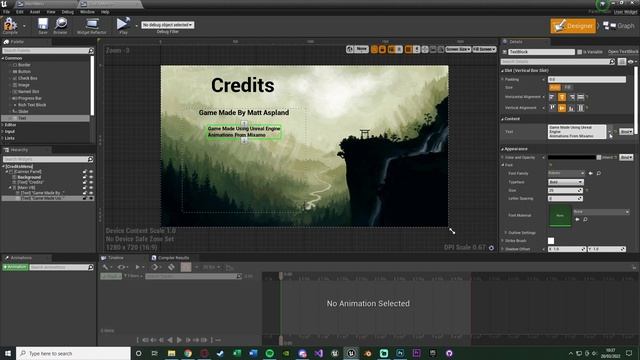
Task: Open Google Chrome from the taskbar
Action: [188, 353]
